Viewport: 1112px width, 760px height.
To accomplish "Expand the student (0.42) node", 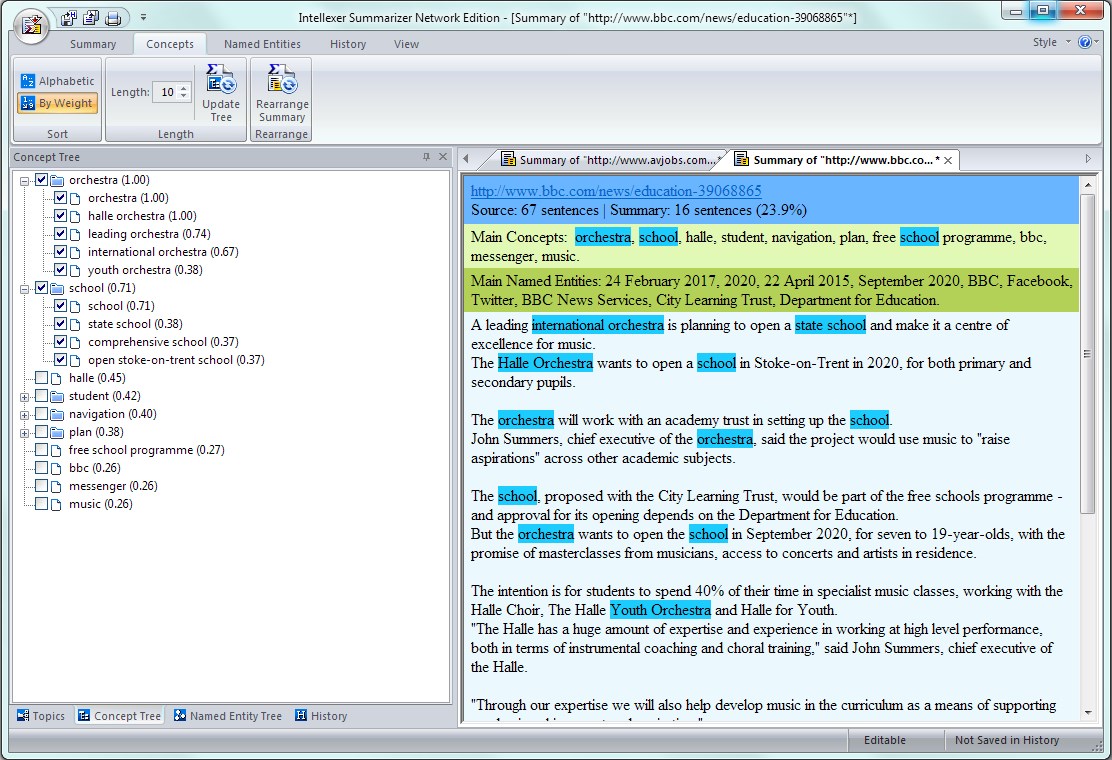I will pos(24,397).
